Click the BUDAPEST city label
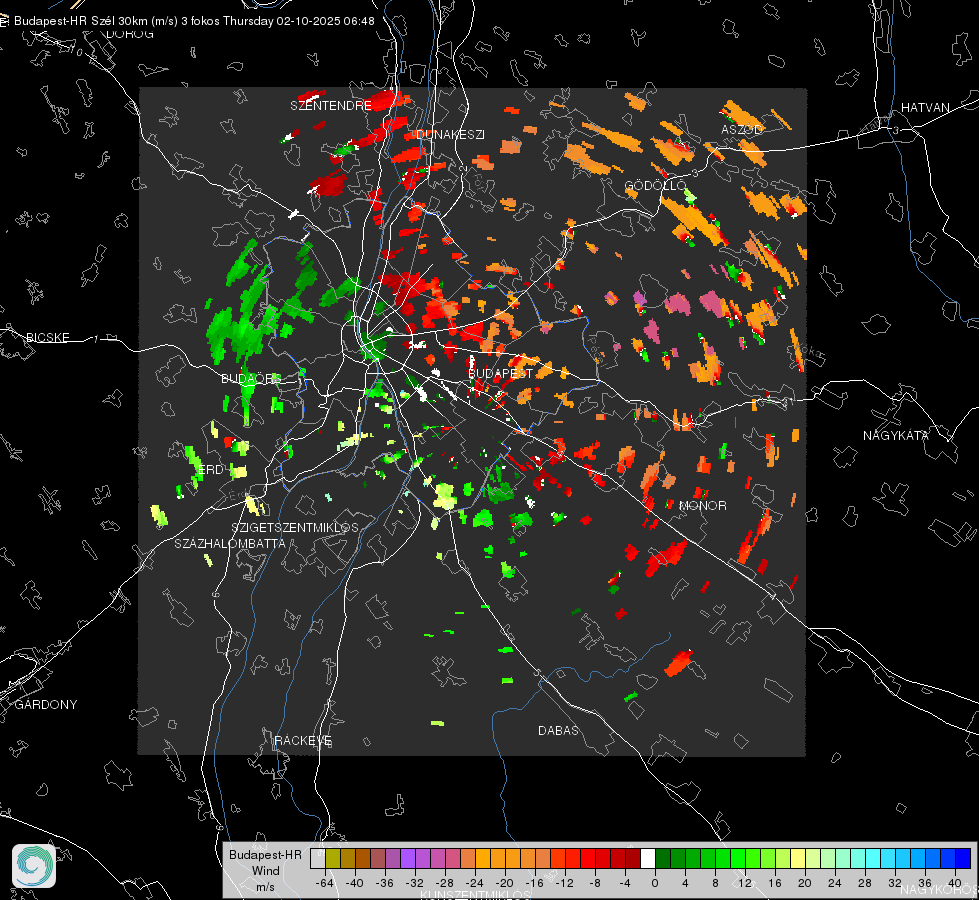Image resolution: width=979 pixels, height=900 pixels. 500,373
